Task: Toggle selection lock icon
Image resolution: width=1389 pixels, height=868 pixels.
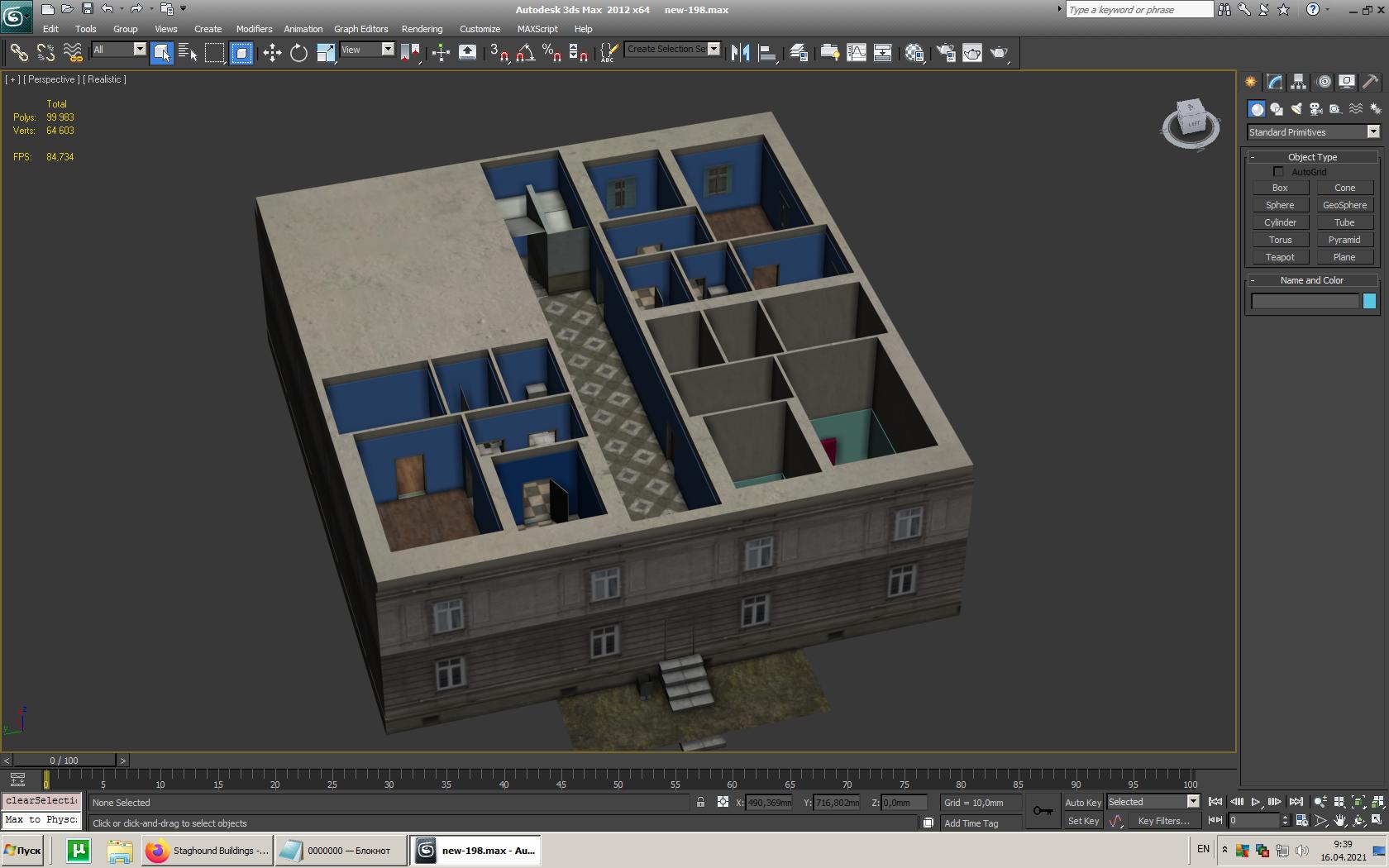Action: coord(700,802)
